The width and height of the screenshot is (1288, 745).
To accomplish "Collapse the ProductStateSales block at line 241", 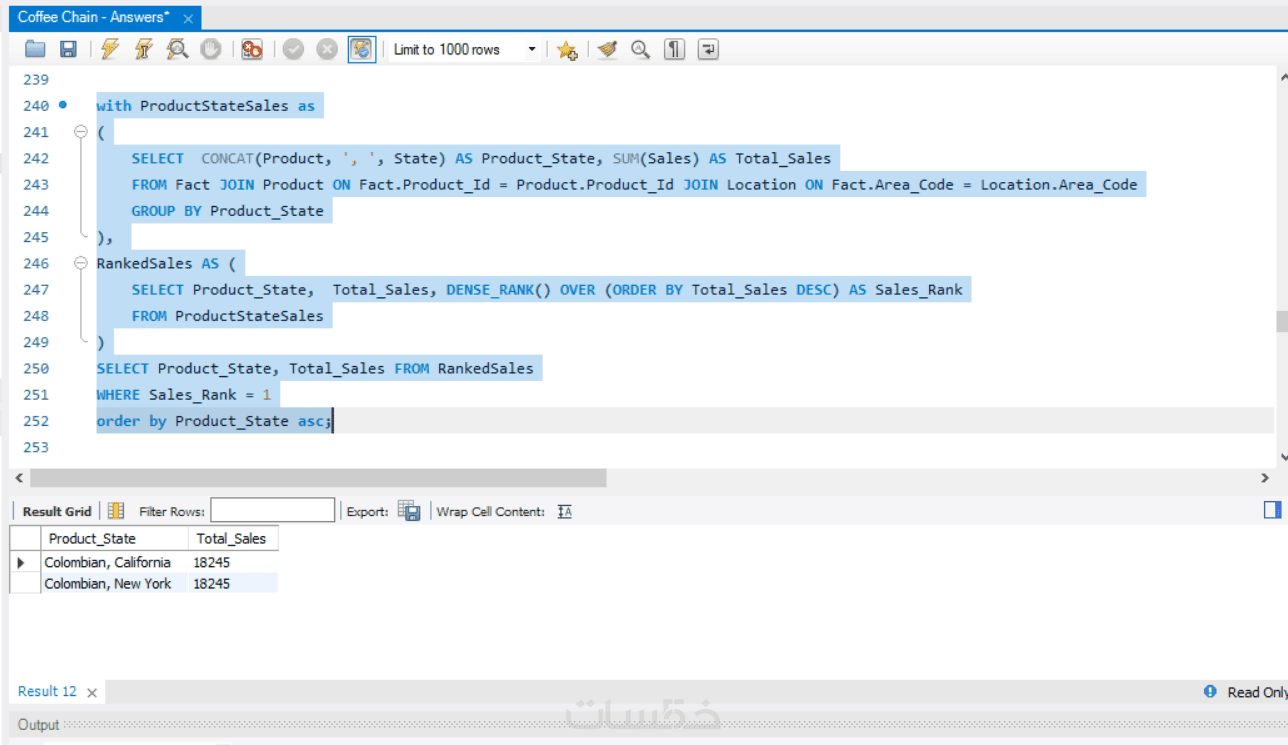I will click(x=81, y=132).
